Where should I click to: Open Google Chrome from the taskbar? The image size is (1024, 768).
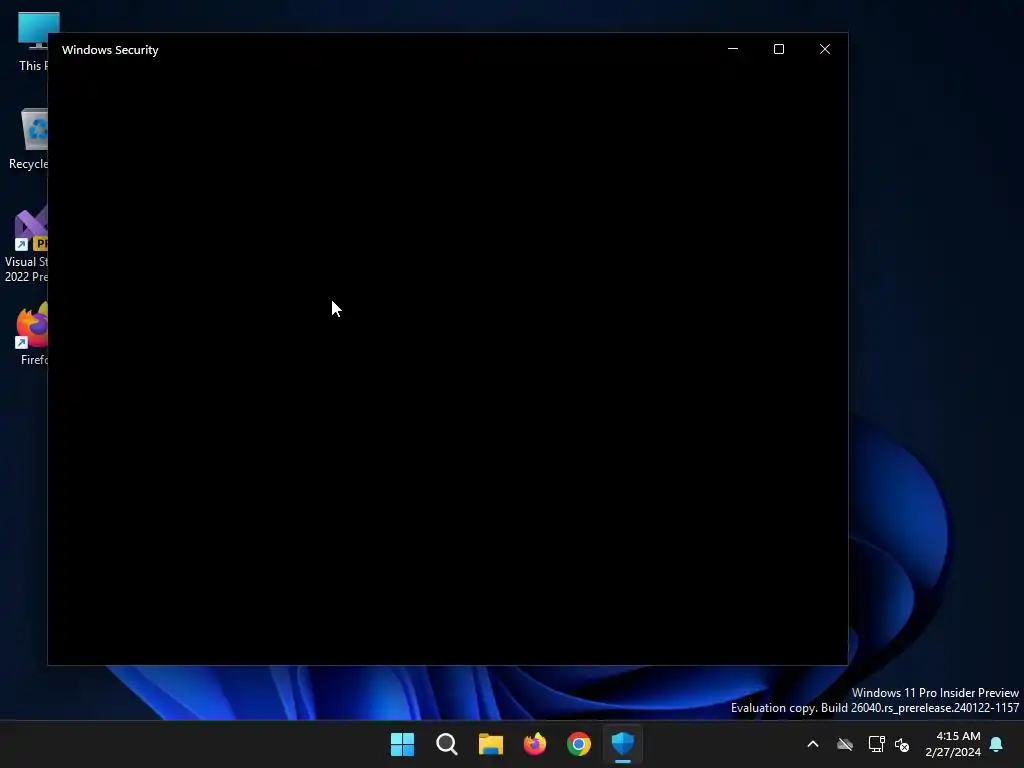[579, 744]
